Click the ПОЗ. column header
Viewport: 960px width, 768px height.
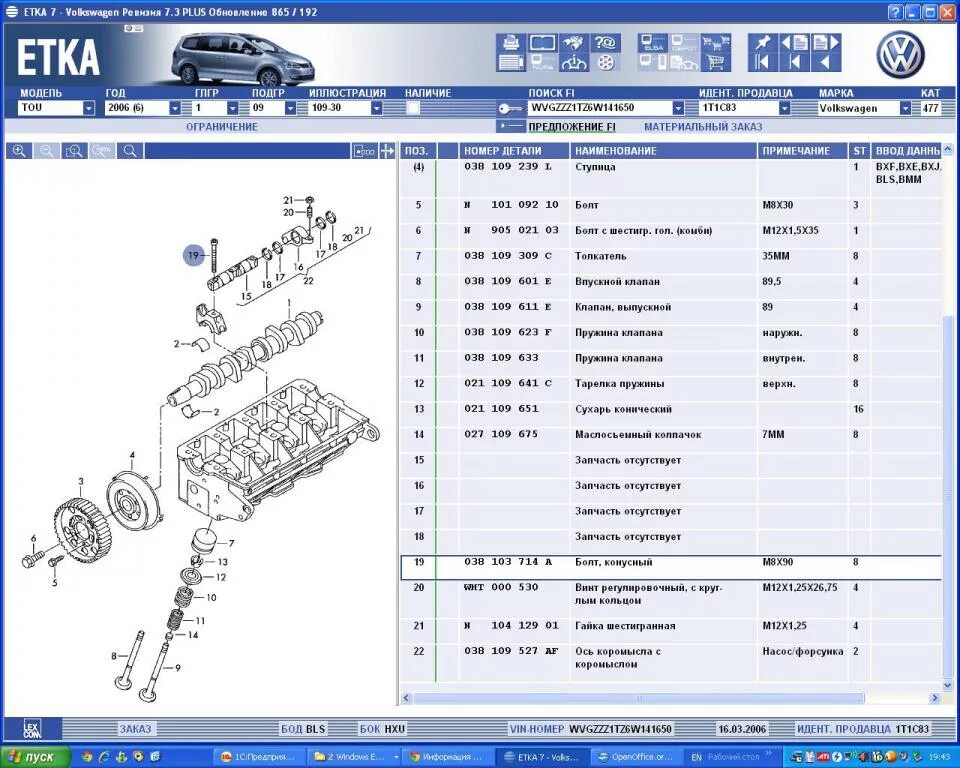(x=418, y=151)
